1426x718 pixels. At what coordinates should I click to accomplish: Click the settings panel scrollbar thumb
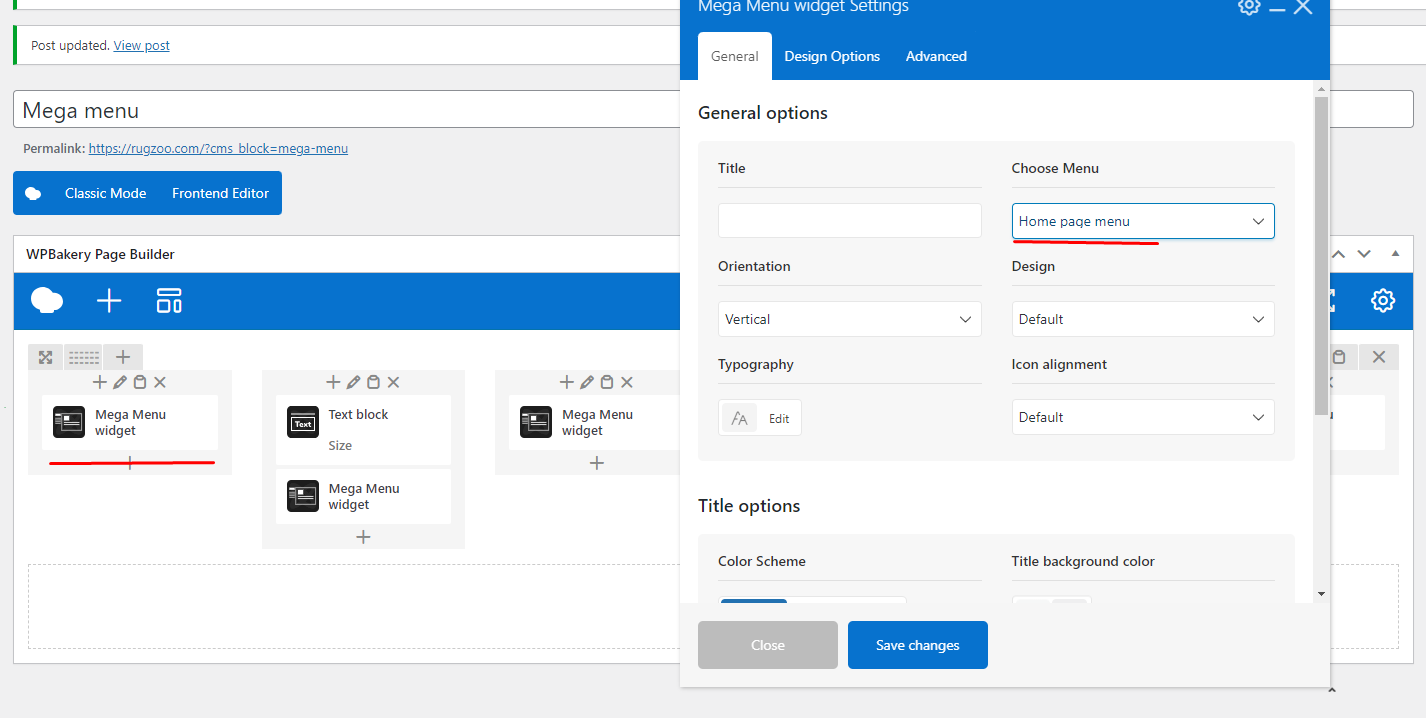[1322, 256]
